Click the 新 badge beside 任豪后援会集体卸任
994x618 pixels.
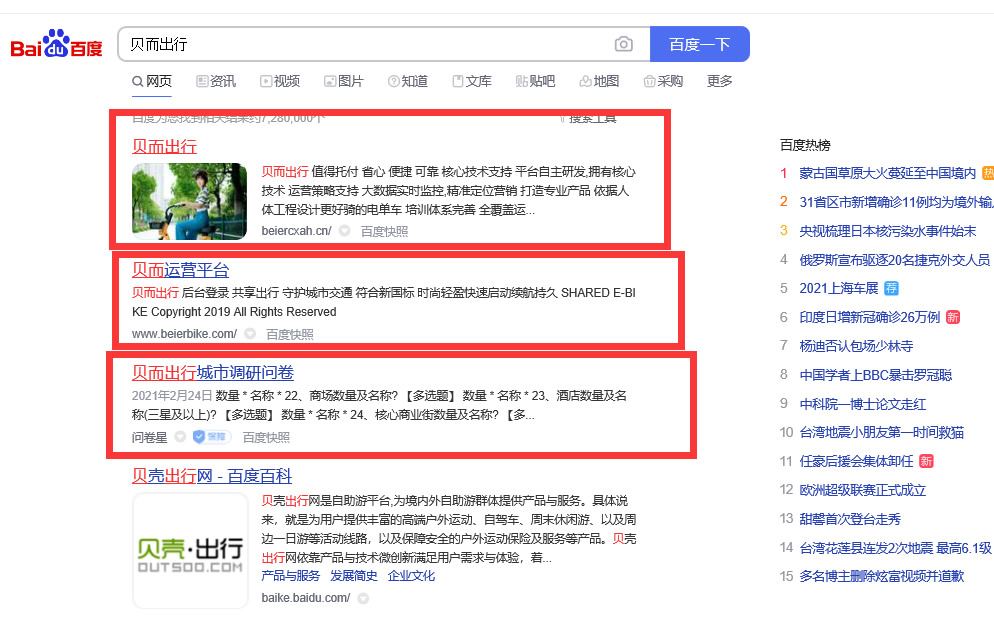[926, 461]
